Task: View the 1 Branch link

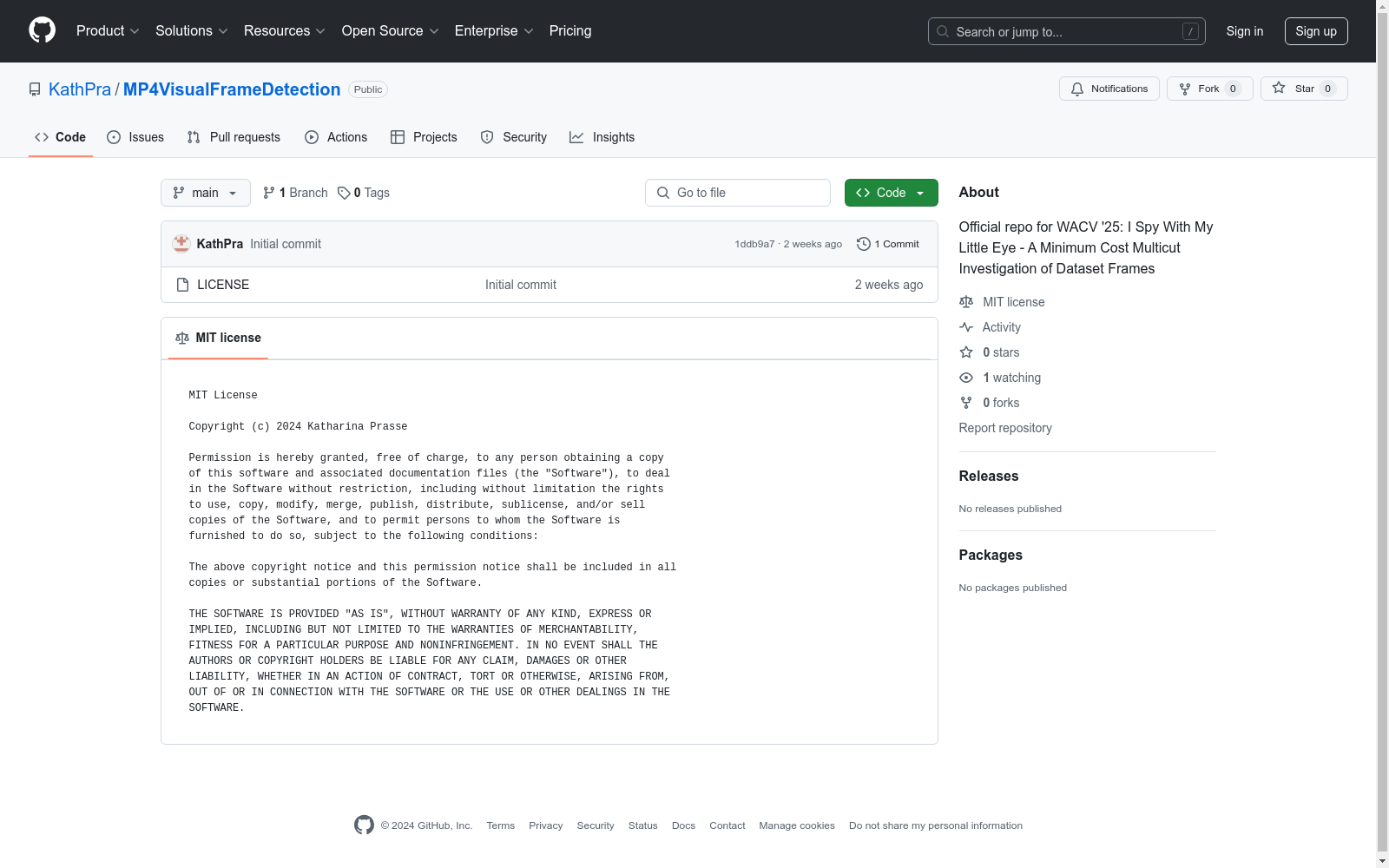Action: pyautogui.click(x=295, y=193)
